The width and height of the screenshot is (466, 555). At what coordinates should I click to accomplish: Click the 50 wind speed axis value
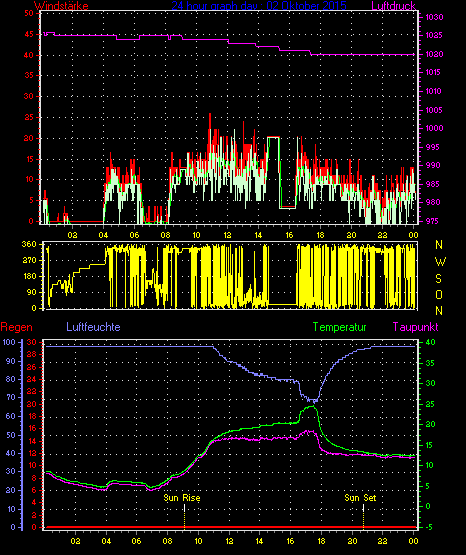pos(29,13)
